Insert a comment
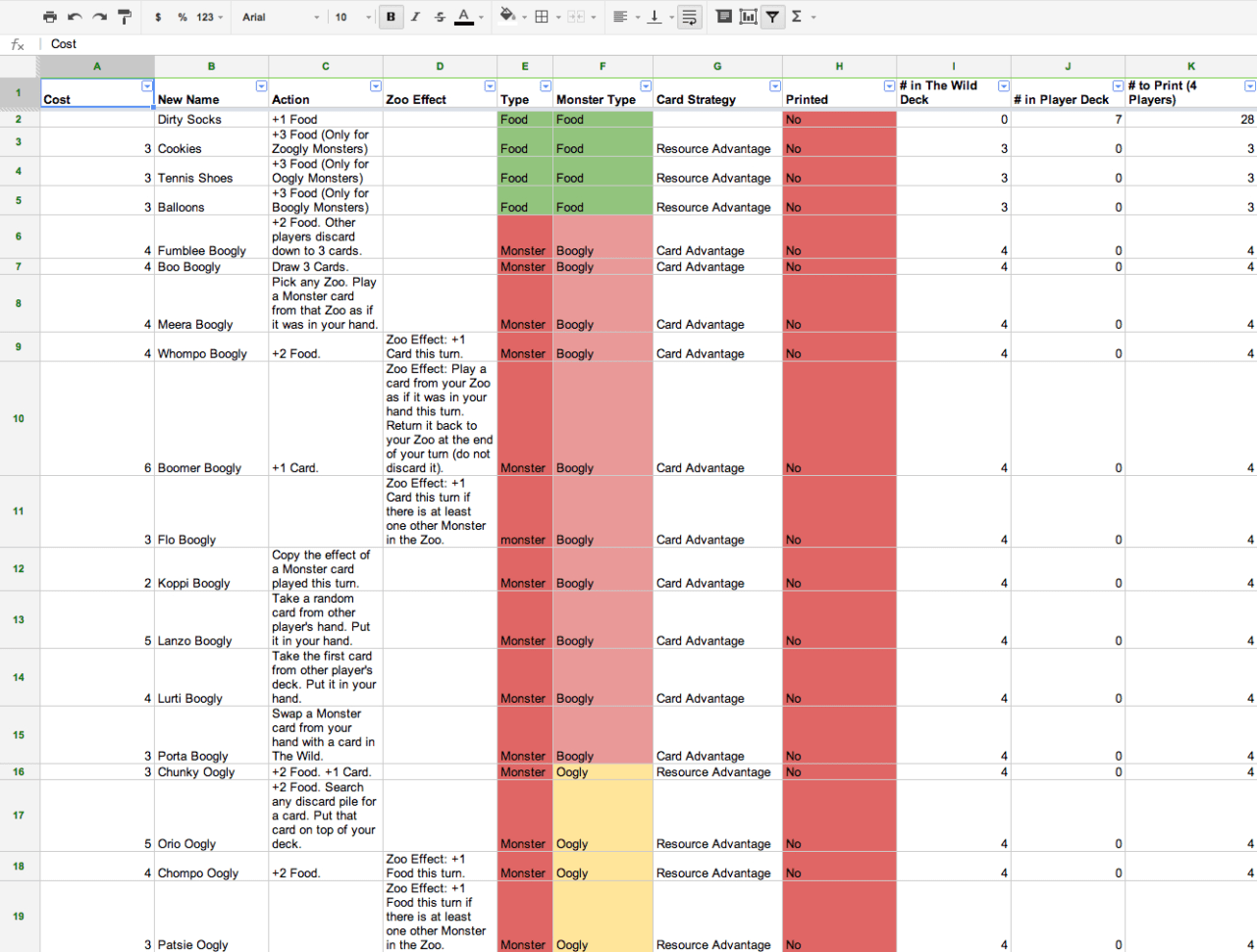The height and width of the screenshot is (952, 1257). [x=721, y=17]
